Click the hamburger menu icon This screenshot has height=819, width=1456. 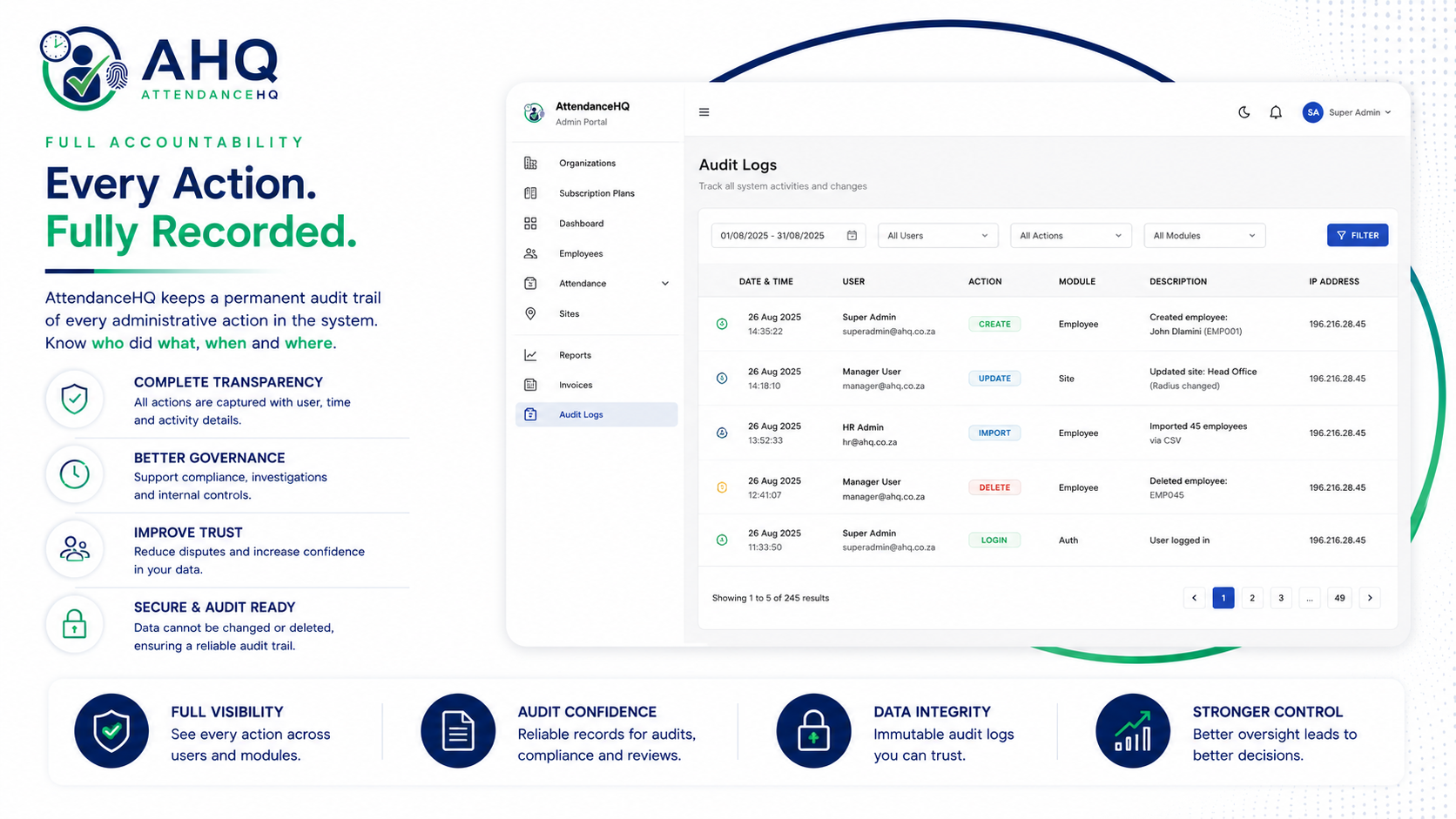click(x=704, y=112)
